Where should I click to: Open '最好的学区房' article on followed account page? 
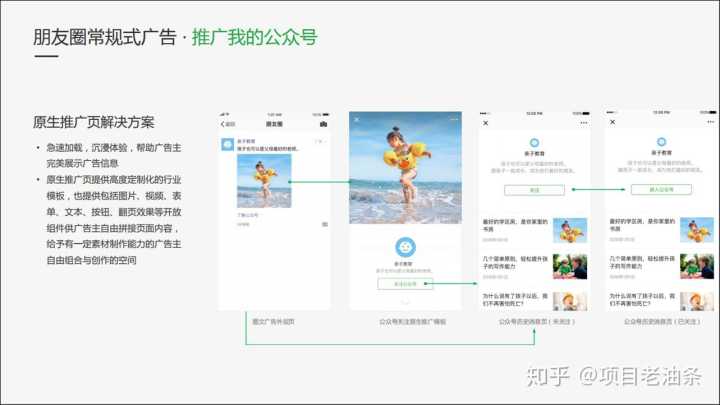click(642, 225)
